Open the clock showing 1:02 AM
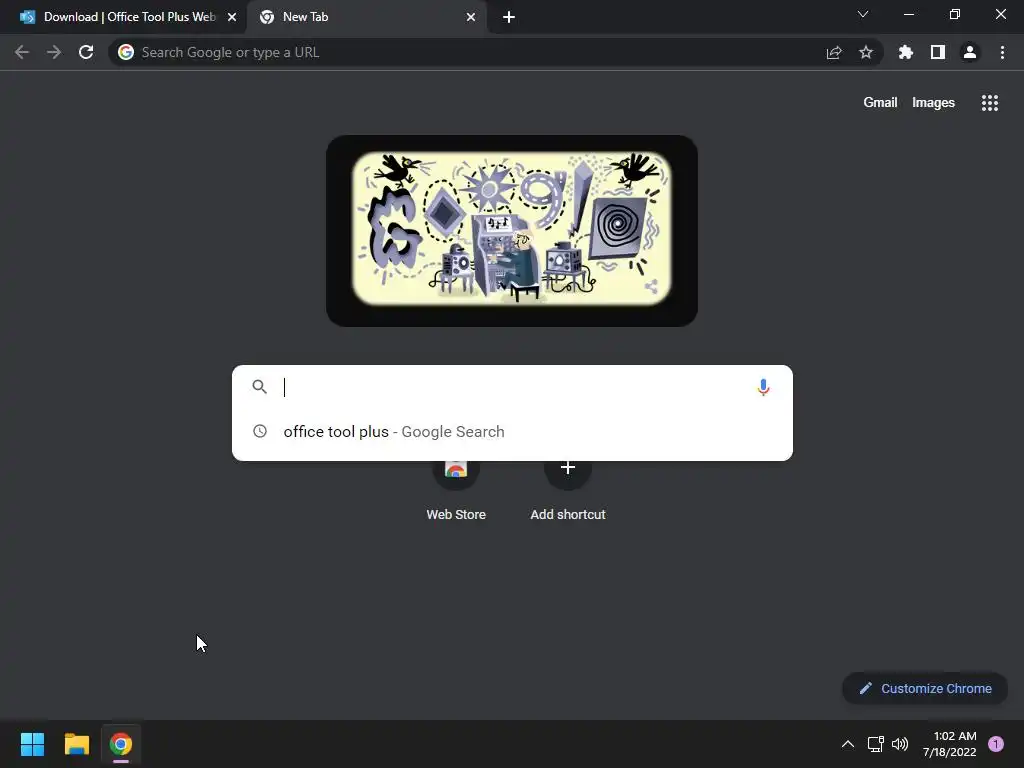 (950, 744)
